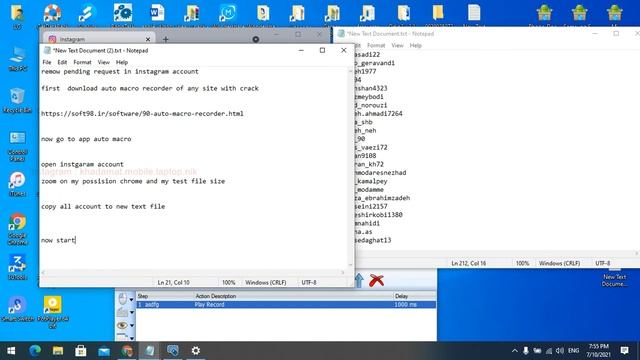640x360 pixels.
Task: Open iTunes desktop icon
Action: (18, 184)
